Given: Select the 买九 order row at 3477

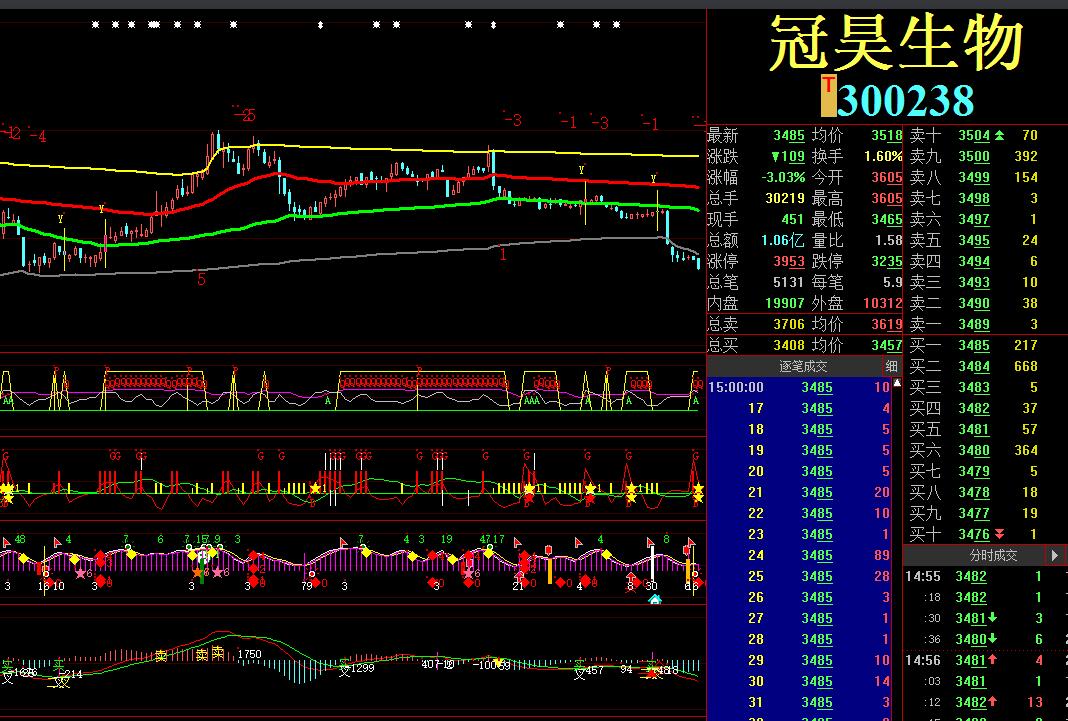Looking at the screenshot, I should tap(974, 513).
